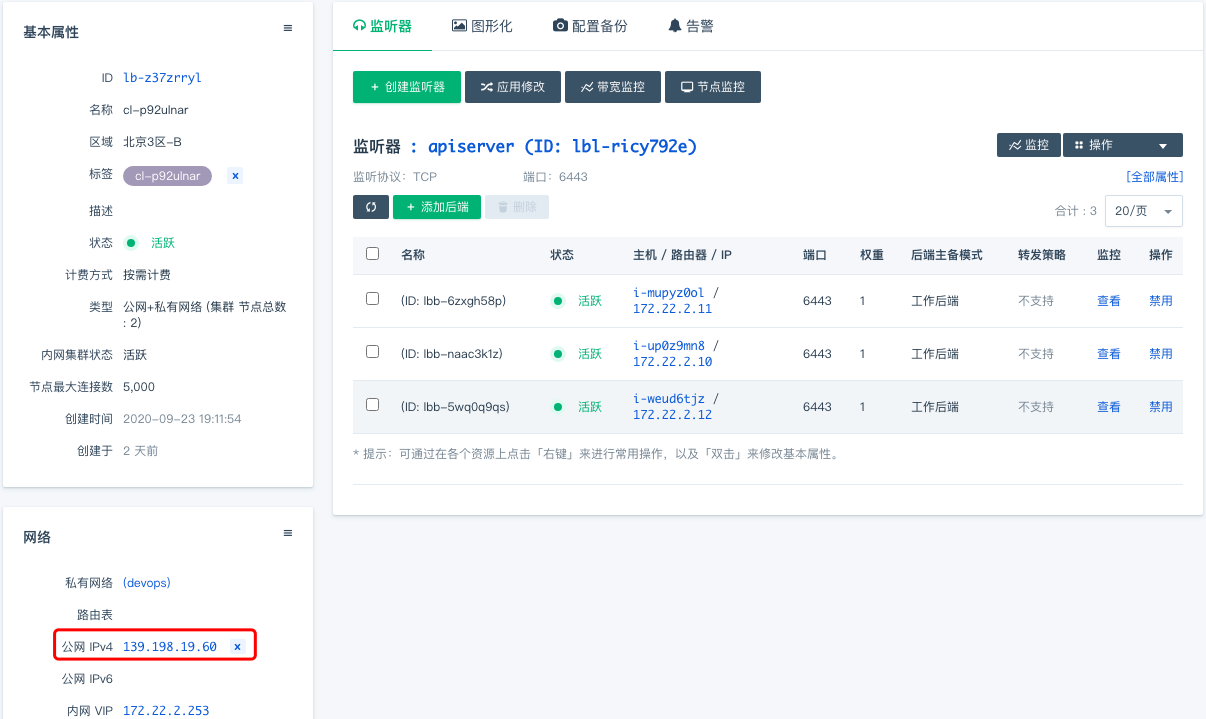This screenshot has height=719, width=1206.
Task: Select all backends with header checkbox
Action: [x=373, y=254]
